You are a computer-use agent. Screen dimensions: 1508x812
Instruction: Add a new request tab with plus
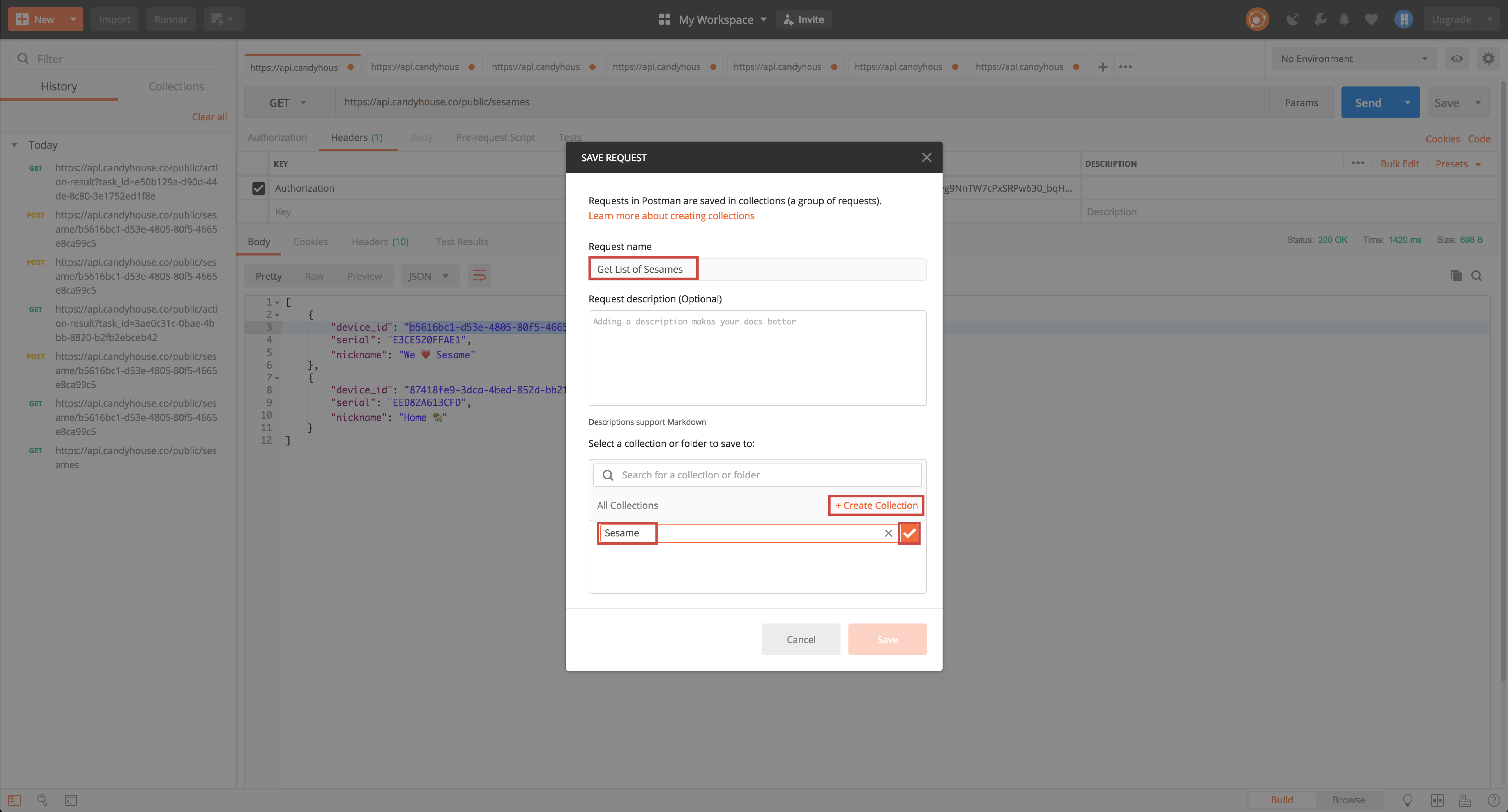click(1102, 67)
